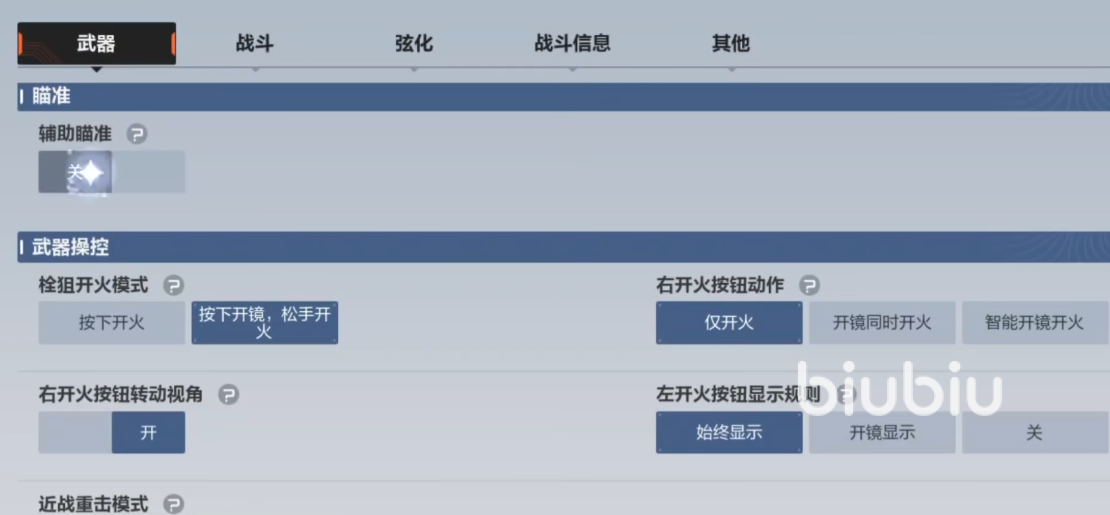Open help icon beside 辅助瞄准
Image resolution: width=1110 pixels, height=515 pixels.
click(137, 134)
